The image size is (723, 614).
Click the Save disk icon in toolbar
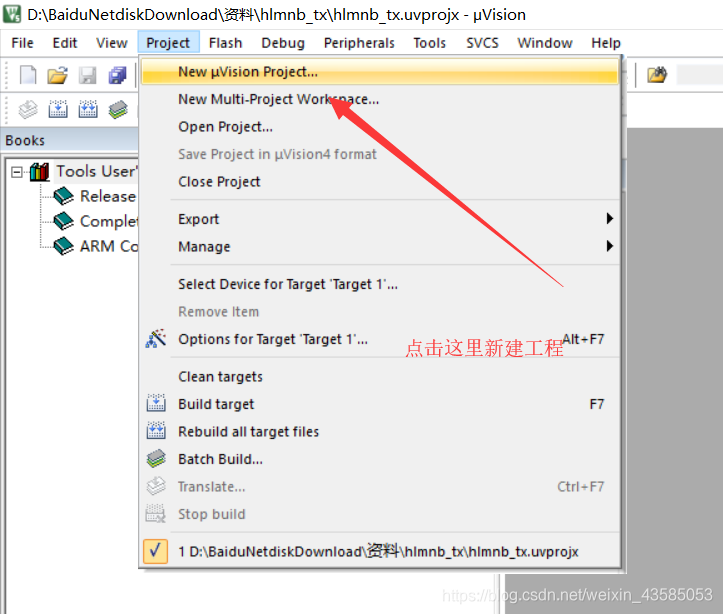click(x=88, y=75)
